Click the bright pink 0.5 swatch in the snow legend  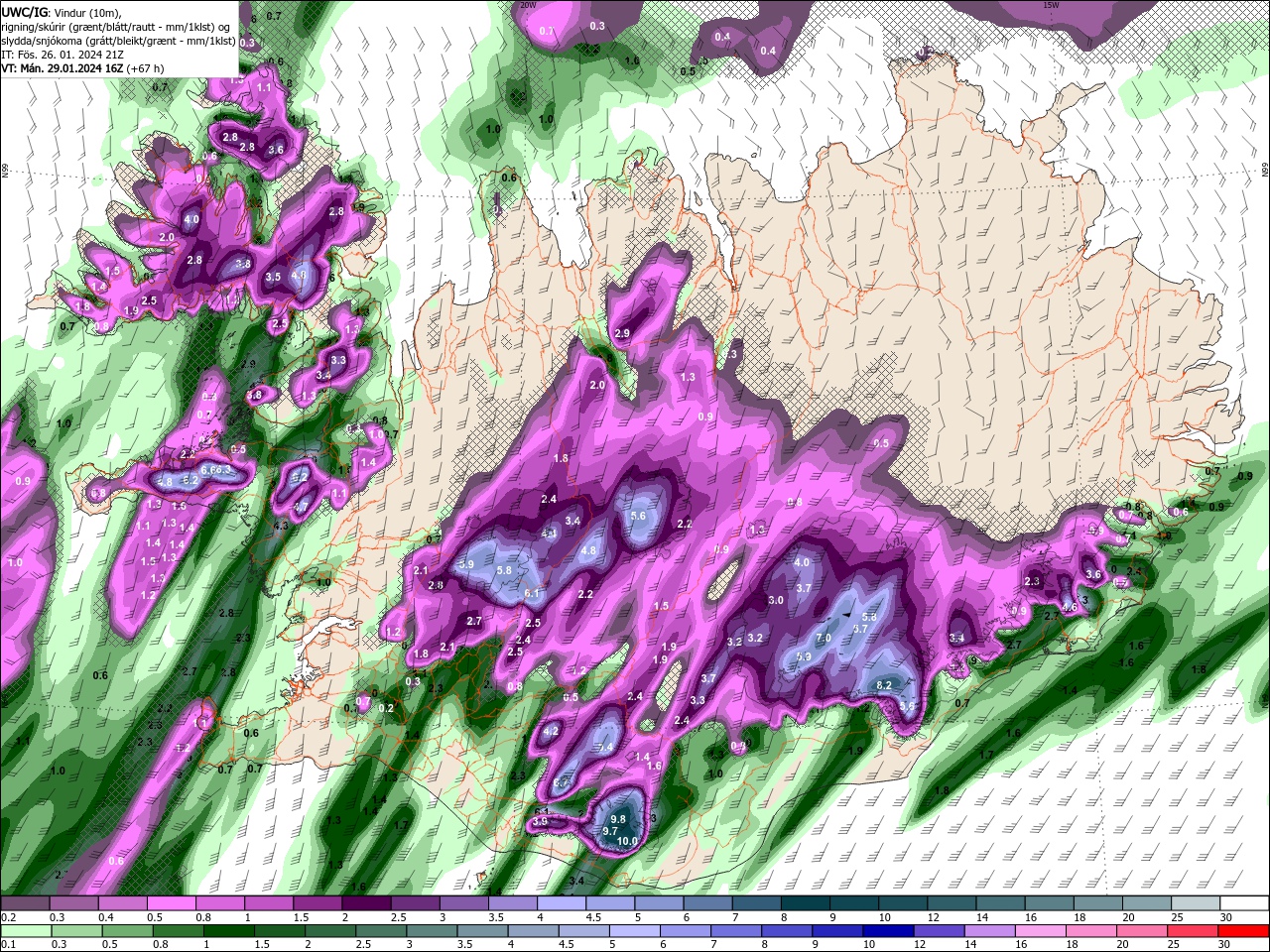[x=171, y=903]
